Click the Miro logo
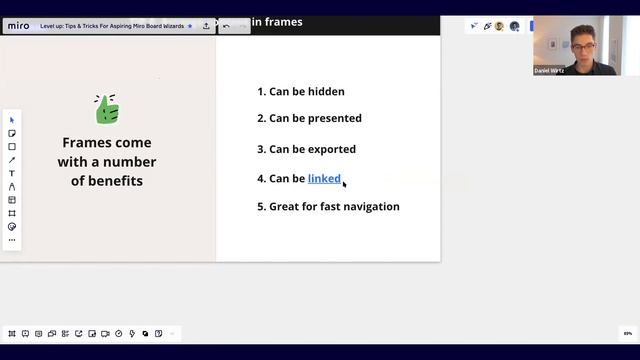 pos(19,26)
